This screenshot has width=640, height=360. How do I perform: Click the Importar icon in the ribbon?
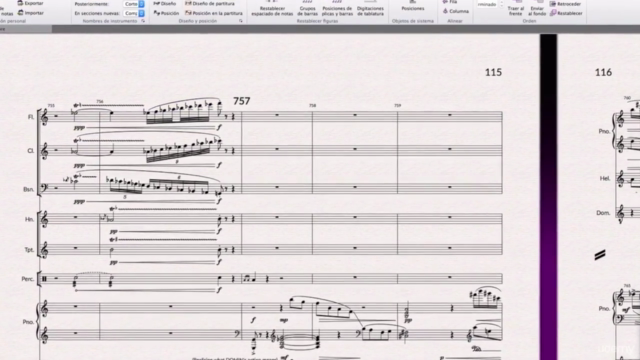(20, 13)
